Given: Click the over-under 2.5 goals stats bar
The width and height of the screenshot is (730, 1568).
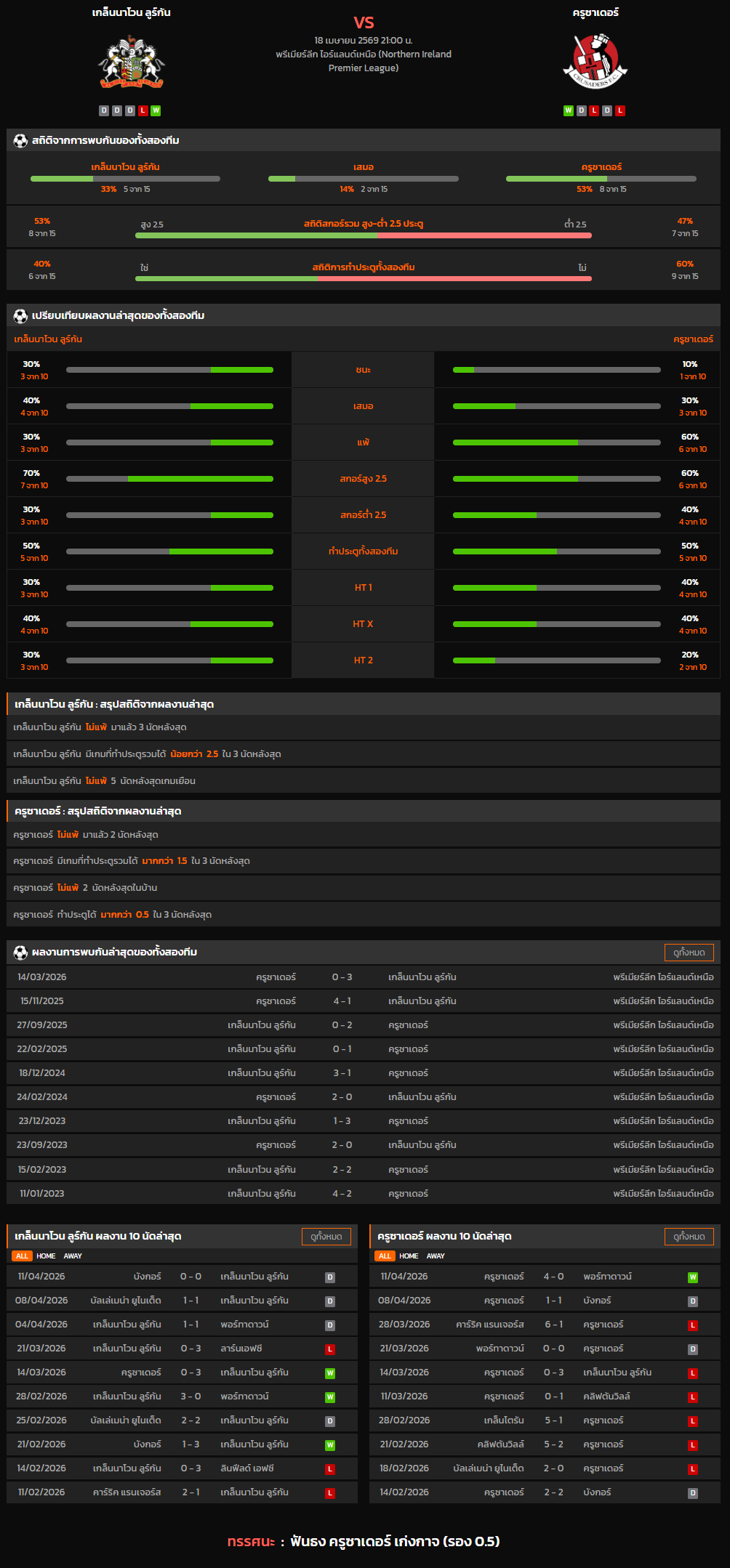Looking at the screenshot, I should pos(363,235).
